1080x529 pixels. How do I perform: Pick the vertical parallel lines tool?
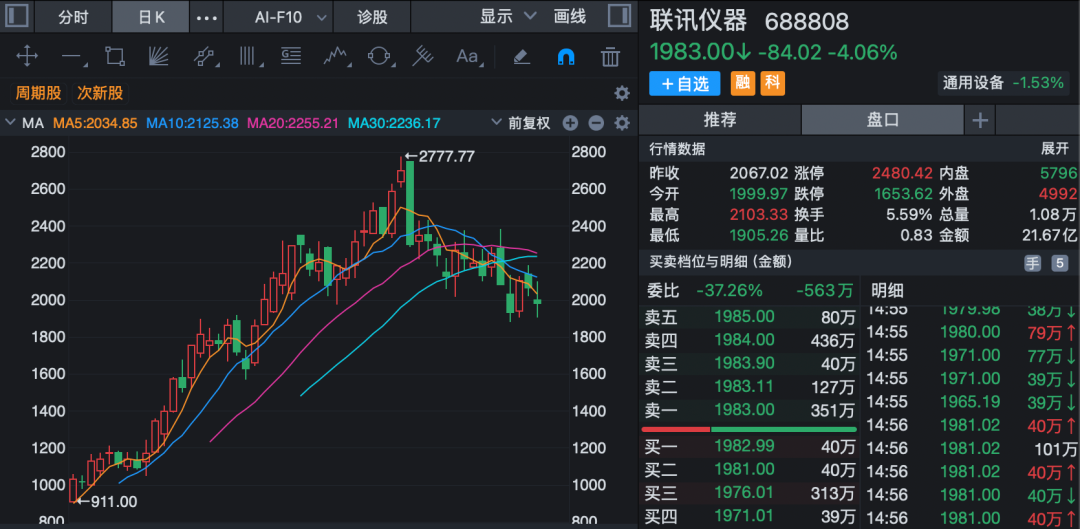point(247,56)
